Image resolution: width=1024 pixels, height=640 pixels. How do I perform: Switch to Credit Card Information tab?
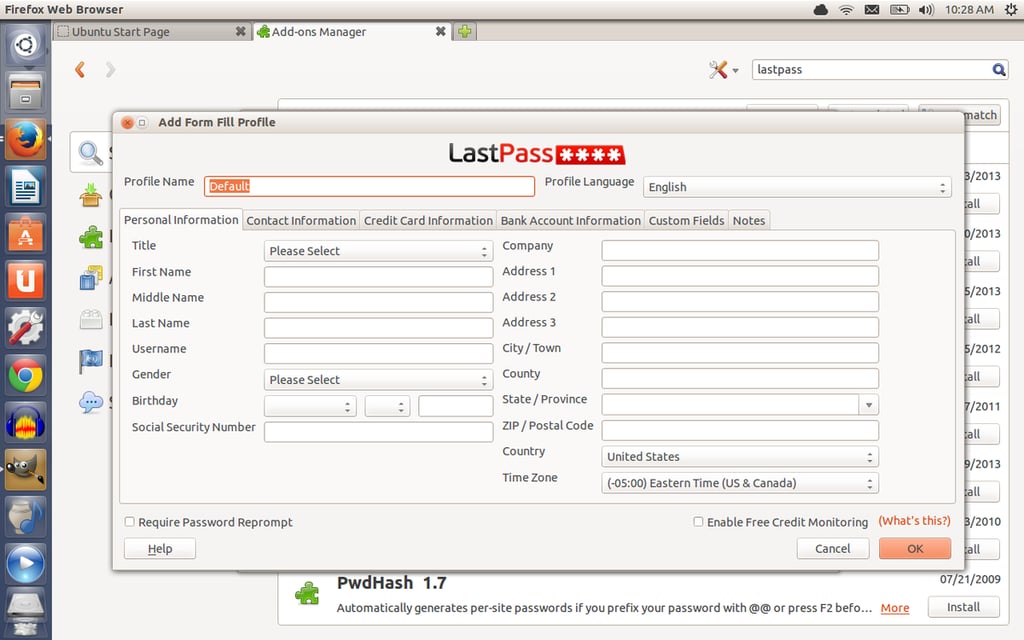[428, 221]
